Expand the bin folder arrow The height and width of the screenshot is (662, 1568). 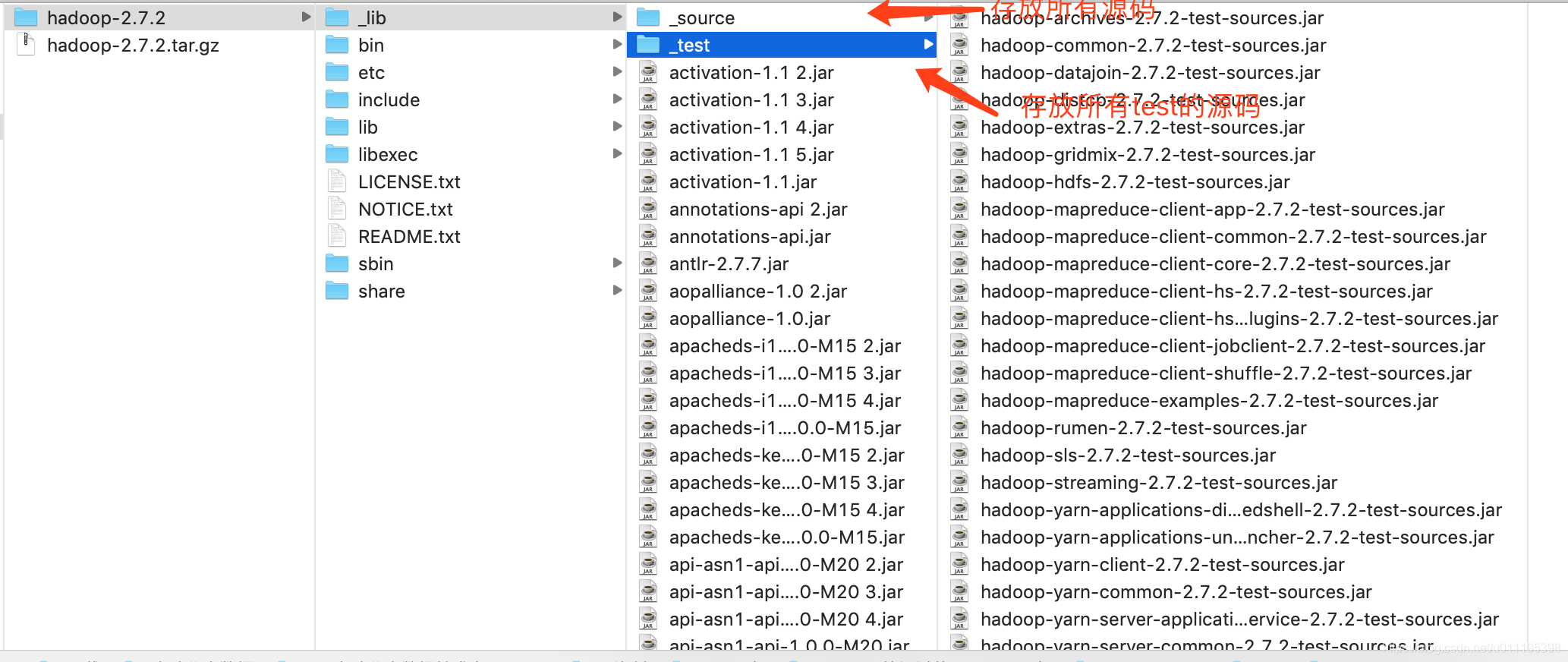(x=617, y=44)
